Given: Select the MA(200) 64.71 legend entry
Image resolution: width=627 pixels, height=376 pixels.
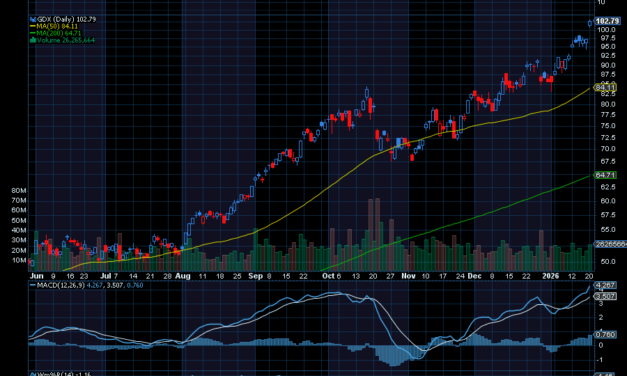Looking at the screenshot, I should click(56, 33).
